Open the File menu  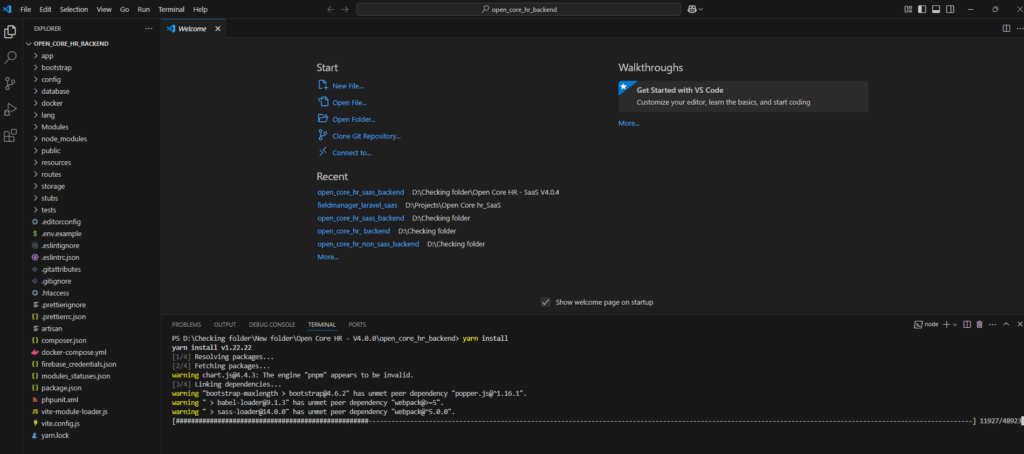click(26, 9)
